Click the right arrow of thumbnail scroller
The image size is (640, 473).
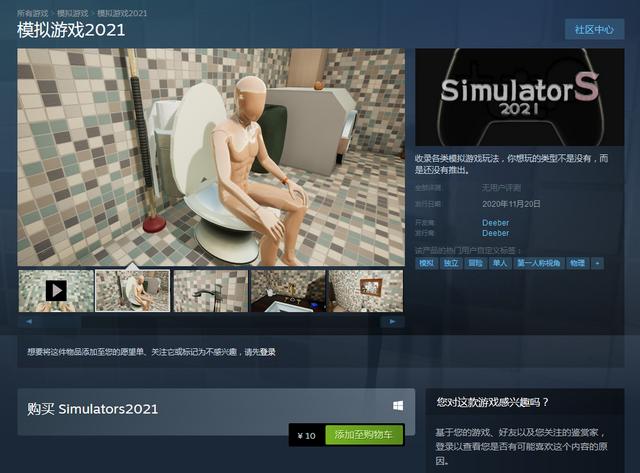tap(392, 322)
